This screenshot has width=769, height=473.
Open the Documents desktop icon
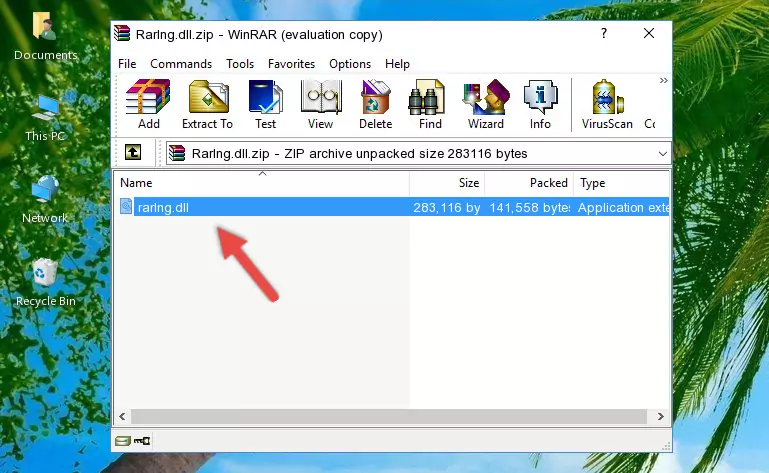tap(45, 36)
